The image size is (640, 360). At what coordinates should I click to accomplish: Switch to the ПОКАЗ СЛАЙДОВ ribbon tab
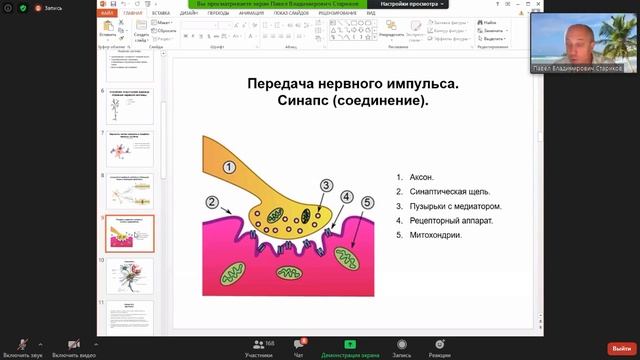(x=291, y=13)
